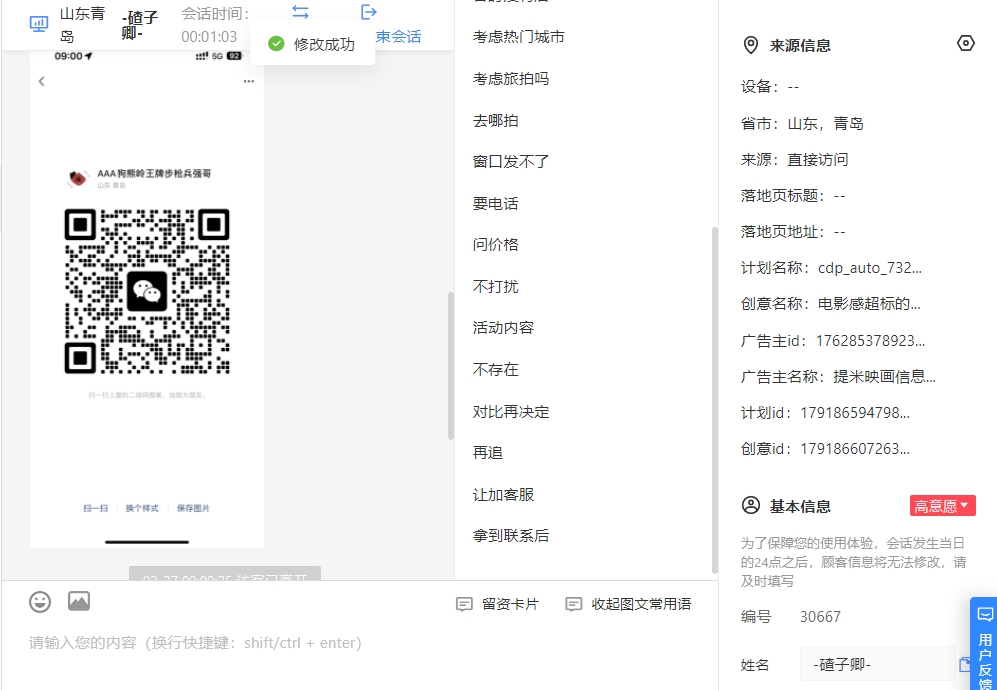The image size is (997, 690).
Task: Click 换个样式 in the screenshot
Action: (141, 508)
